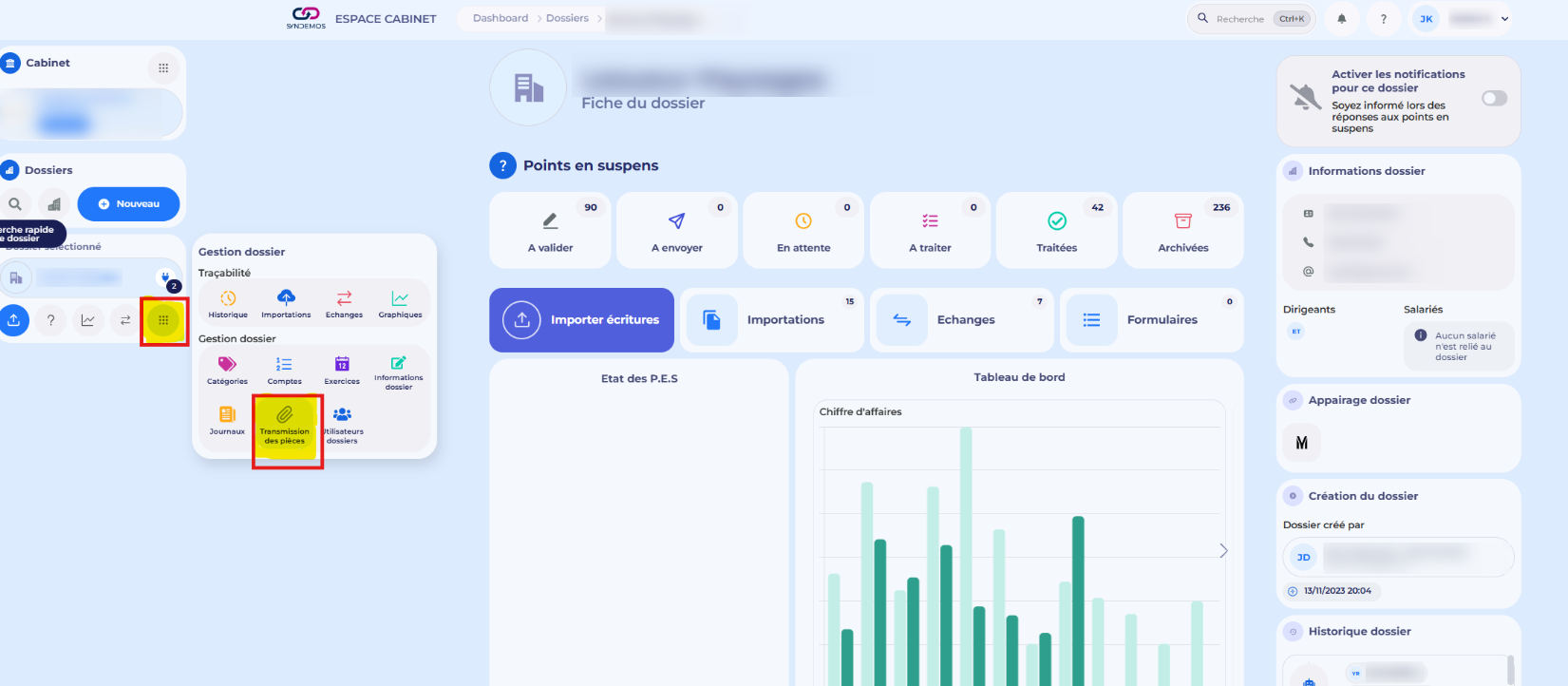1568x686 pixels.
Task: Open the Importations tab
Action: 770,320
